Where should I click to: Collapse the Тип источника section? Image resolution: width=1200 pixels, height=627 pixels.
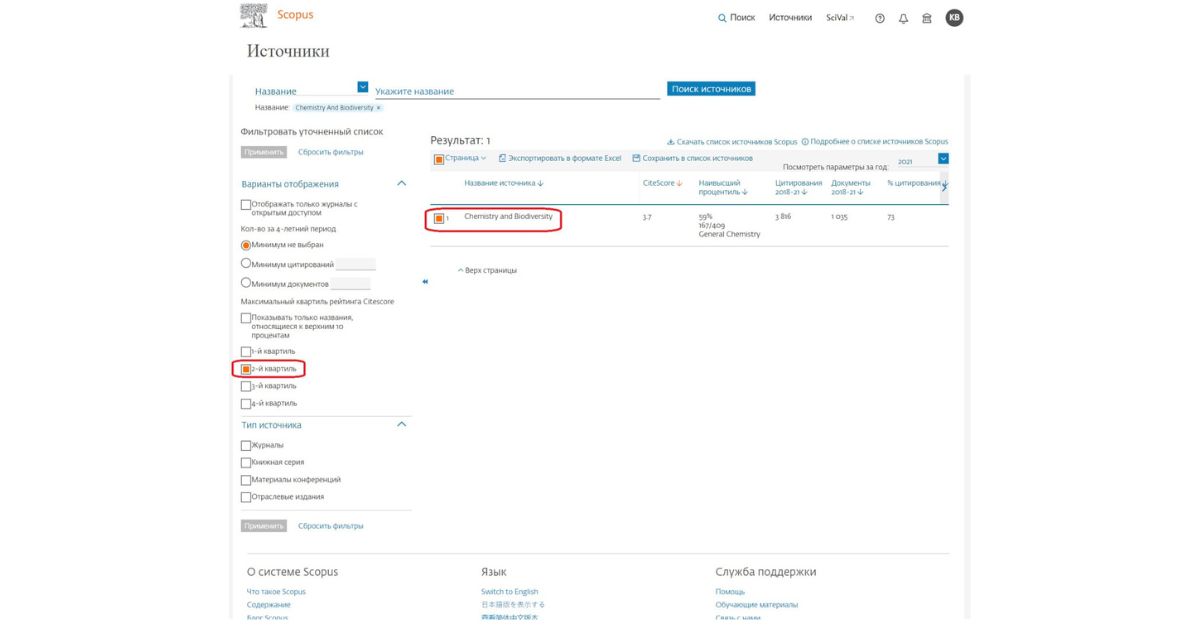click(x=402, y=425)
